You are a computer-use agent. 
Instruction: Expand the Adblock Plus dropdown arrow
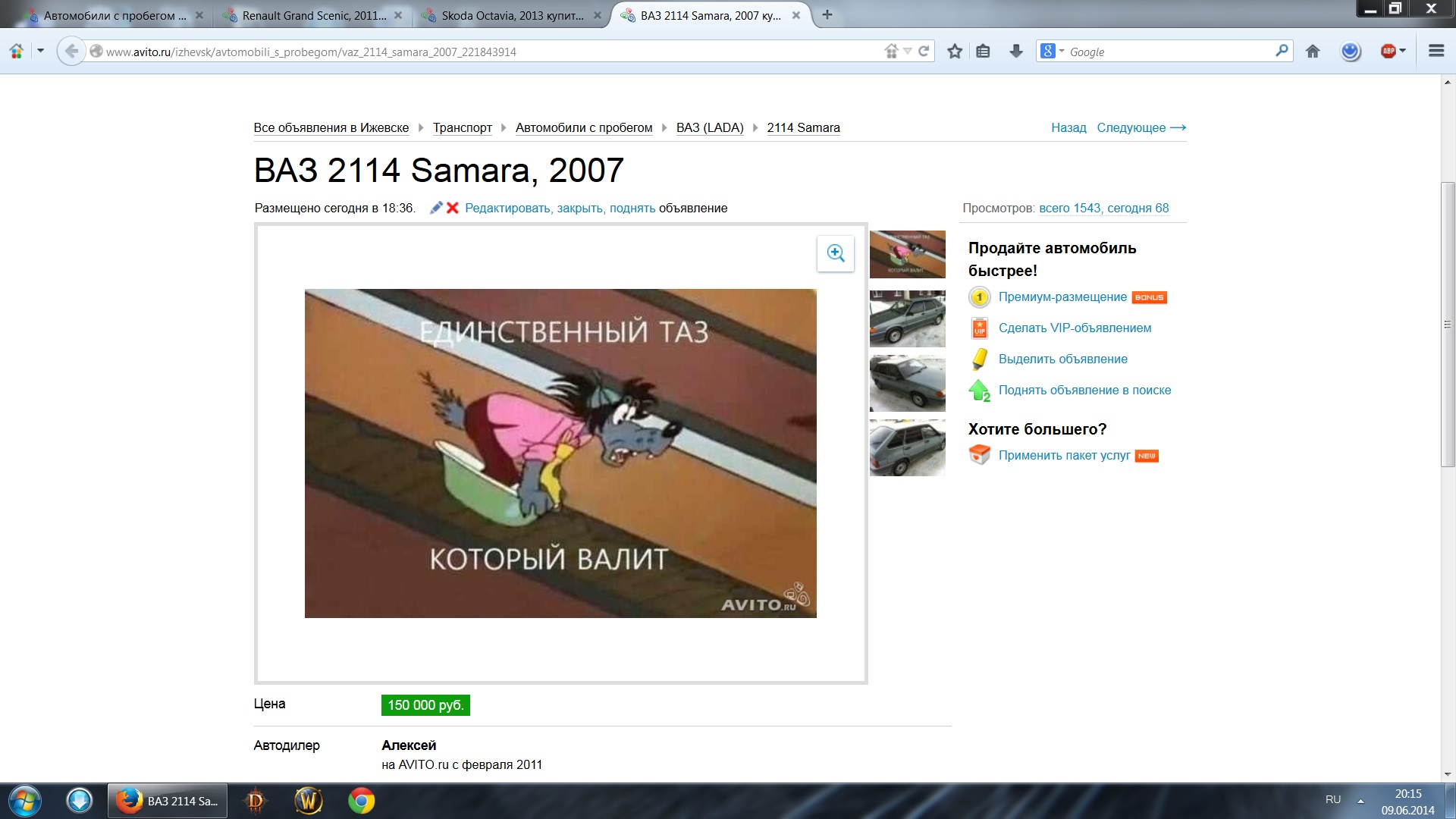click(x=1403, y=52)
